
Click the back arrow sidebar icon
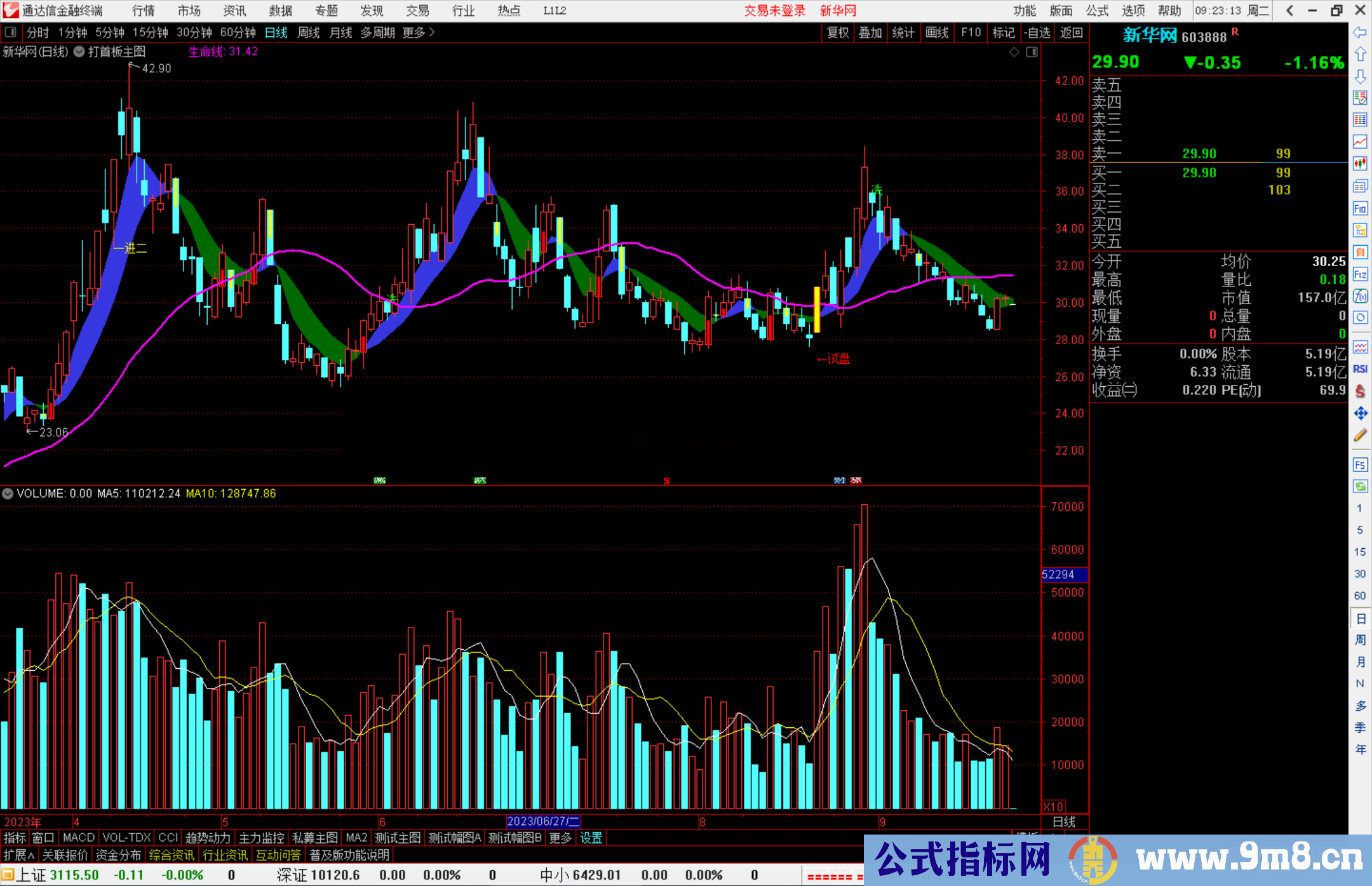click(1360, 32)
